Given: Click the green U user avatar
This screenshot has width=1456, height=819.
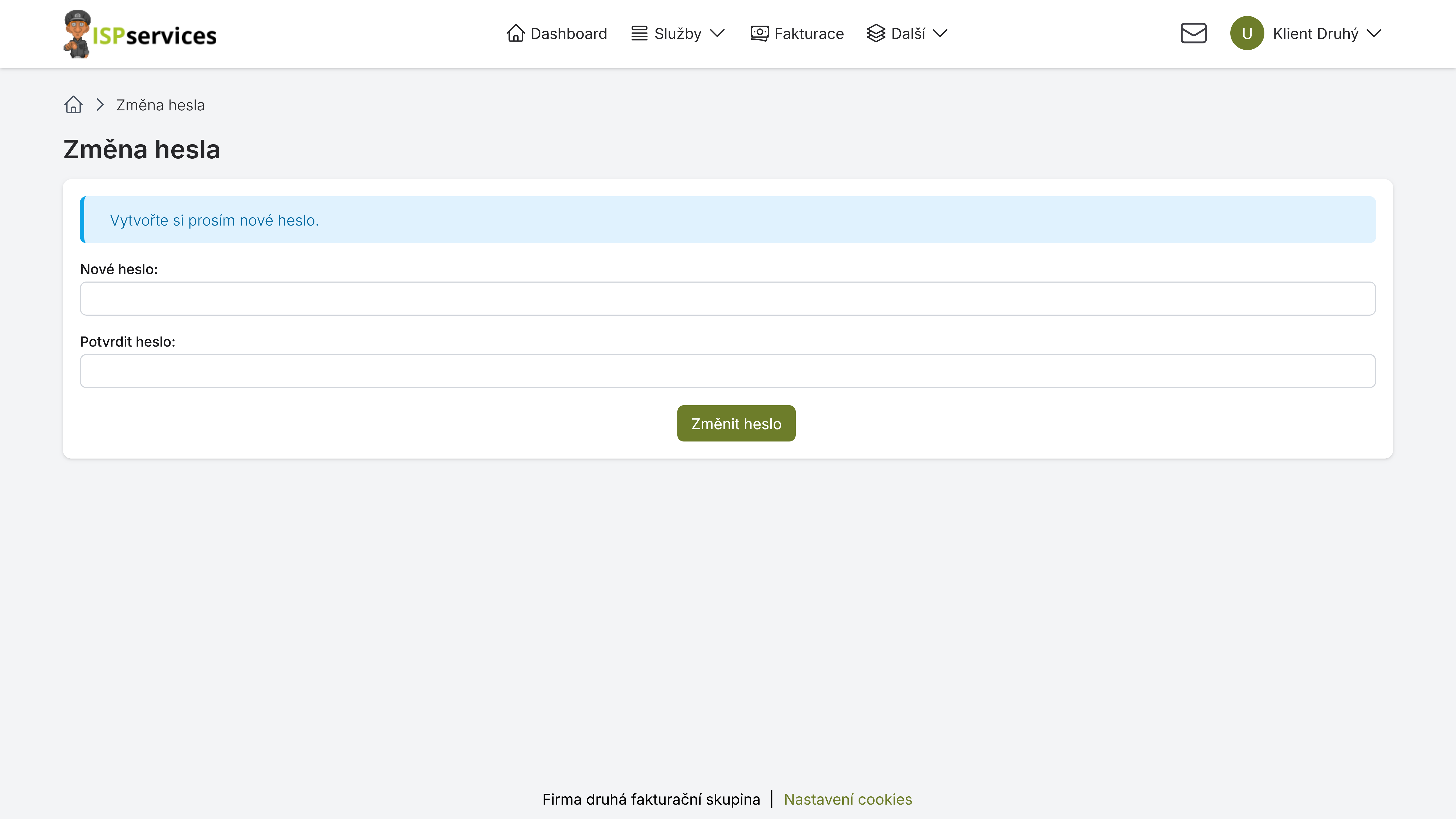Looking at the screenshot, I should (x=1247, y=33).
